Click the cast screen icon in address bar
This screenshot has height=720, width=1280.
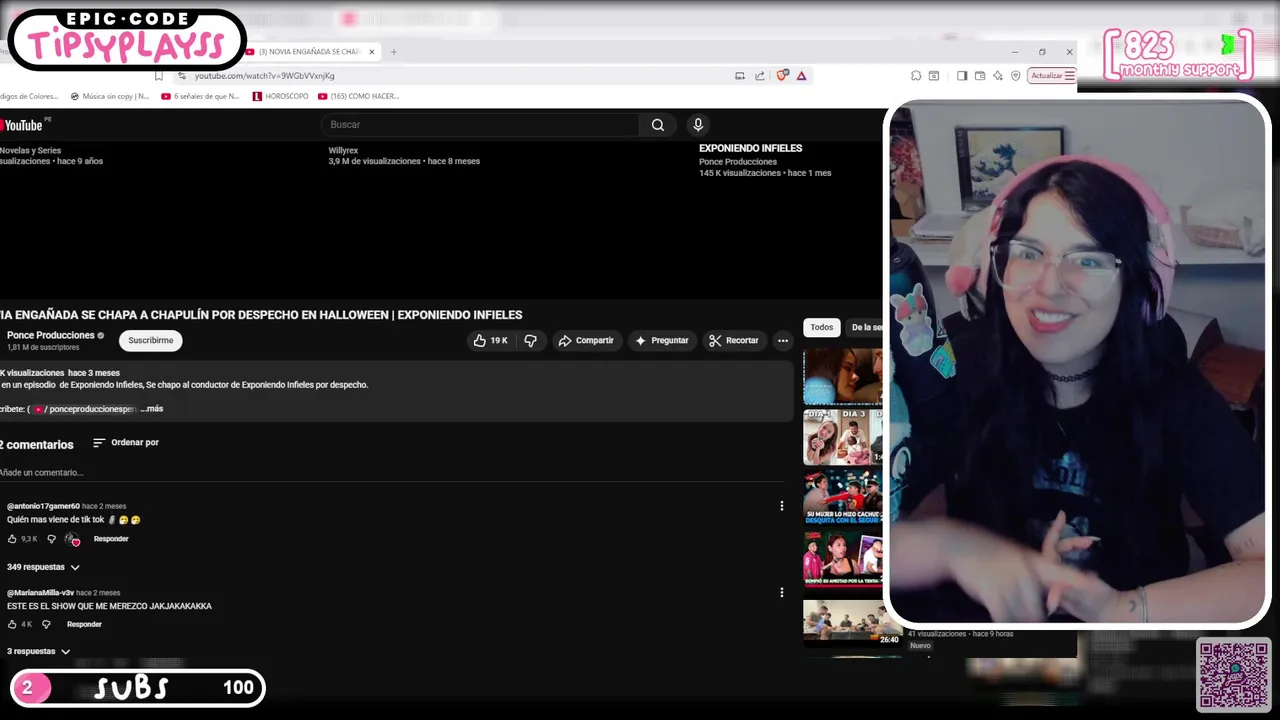(x=740, y=76)
